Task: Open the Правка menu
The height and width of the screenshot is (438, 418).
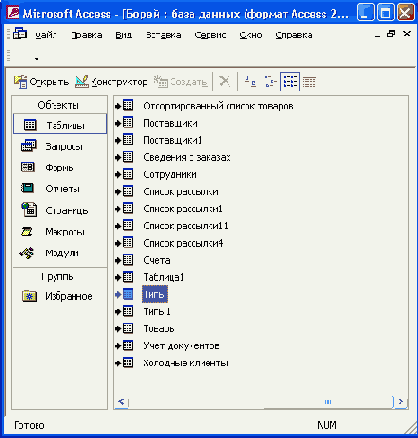Action: click(87, 35)
